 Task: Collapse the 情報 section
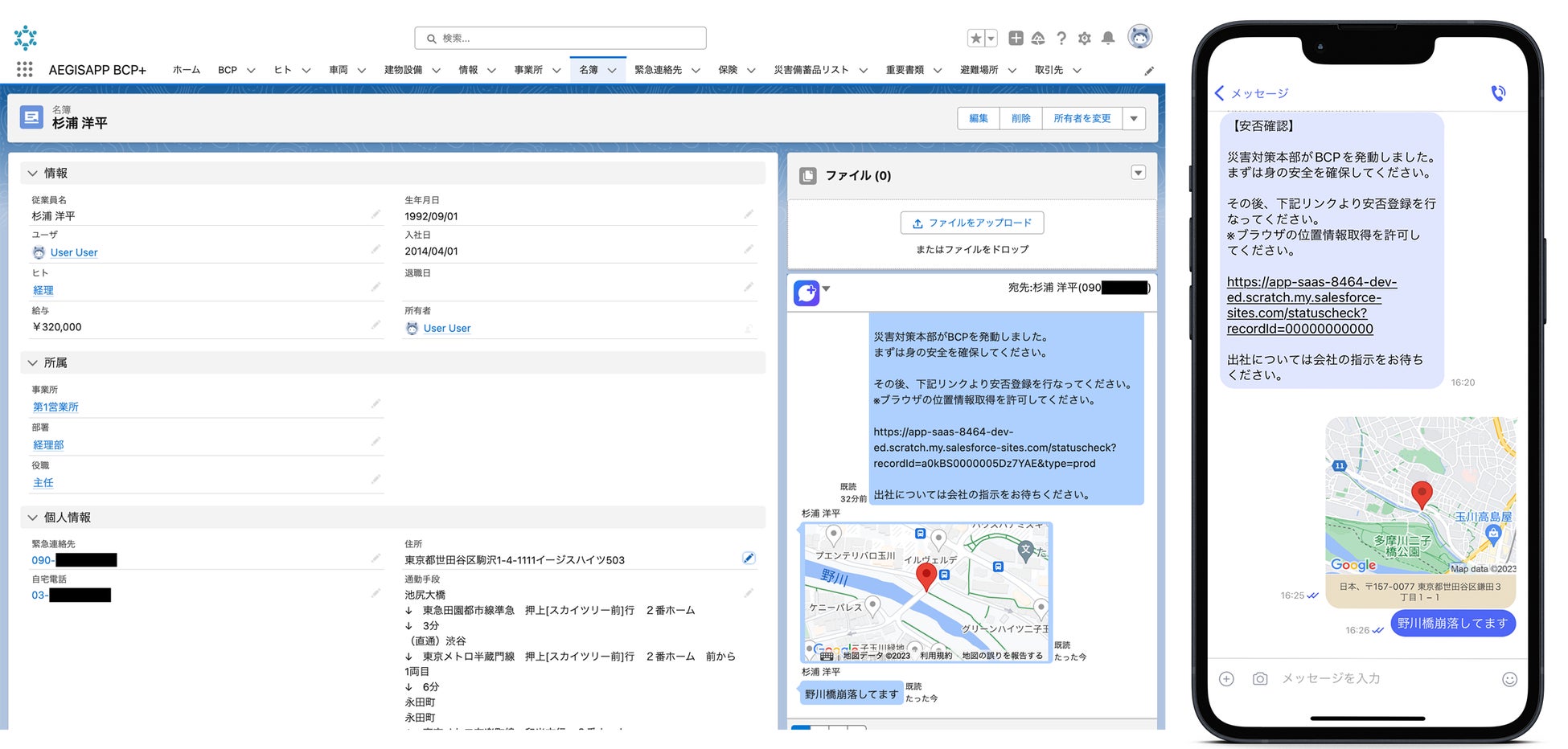[32, 174]
